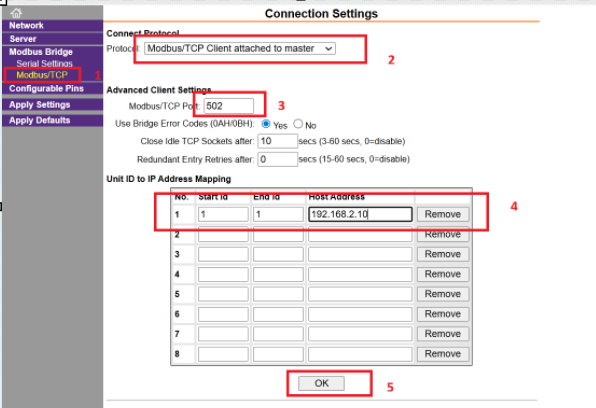The height and width of the screenshot is (408, 596).
Task: Click row 1 Start Id field
Action: click(223, 214)
